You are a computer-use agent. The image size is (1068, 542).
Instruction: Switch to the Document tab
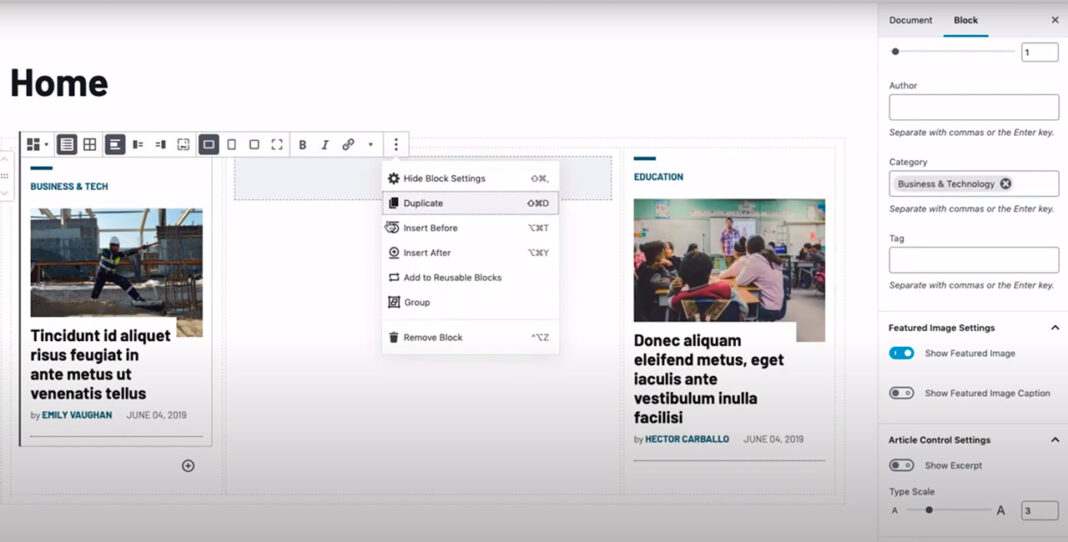pyautogui.click(x=910, y=20)
